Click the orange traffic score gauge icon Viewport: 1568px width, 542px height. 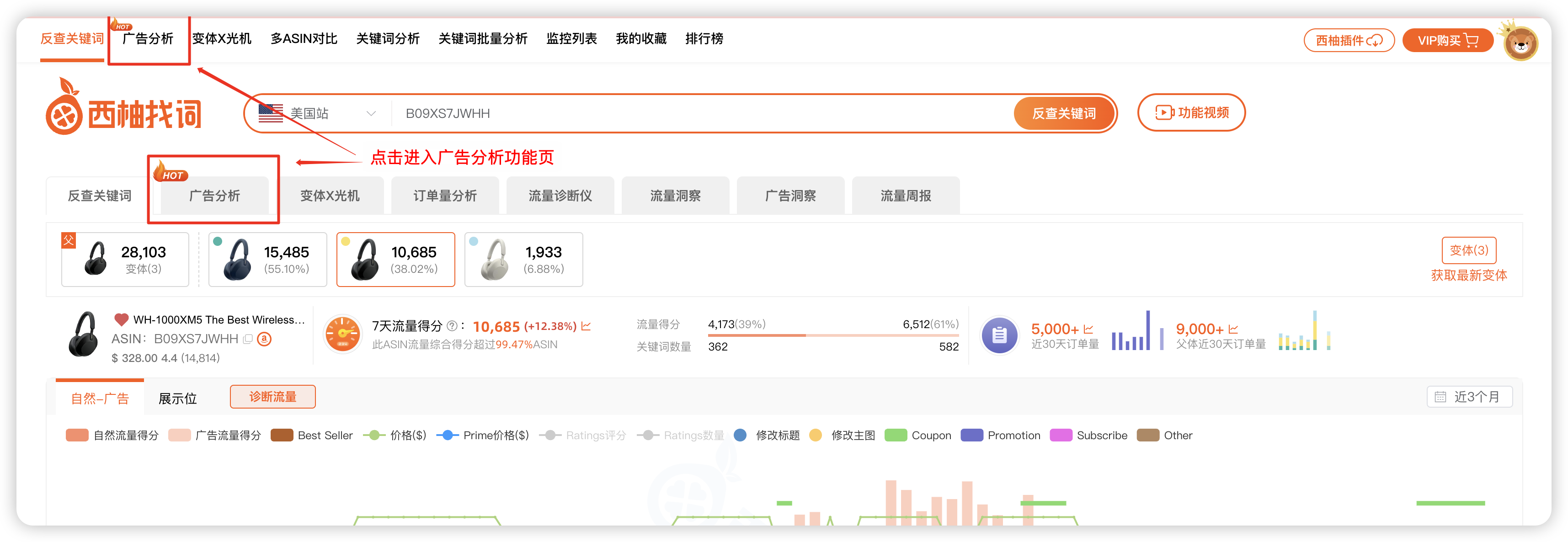342,334
